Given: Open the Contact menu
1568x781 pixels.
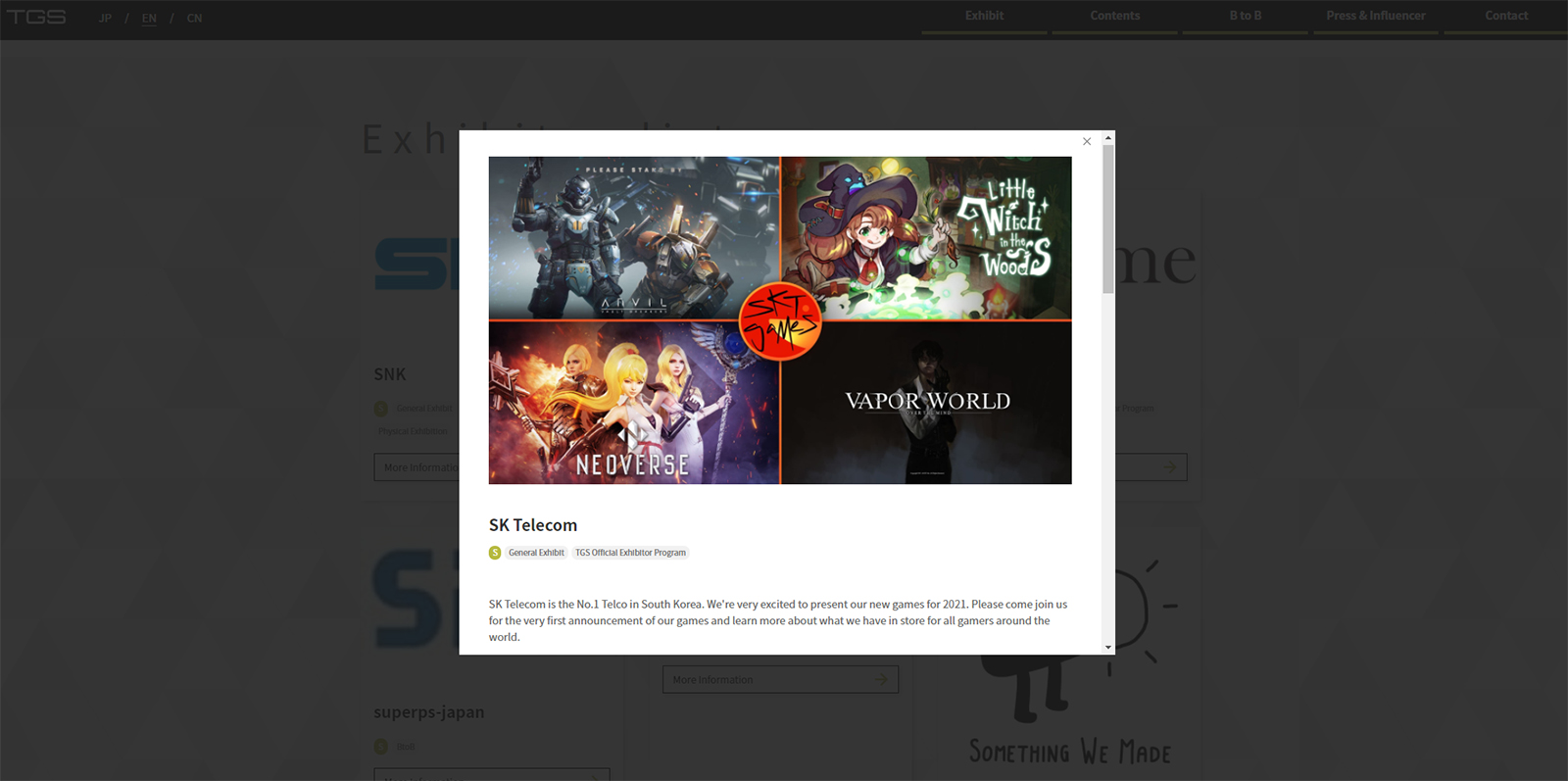Looking at the screenshot, I should click(1505, 16).
